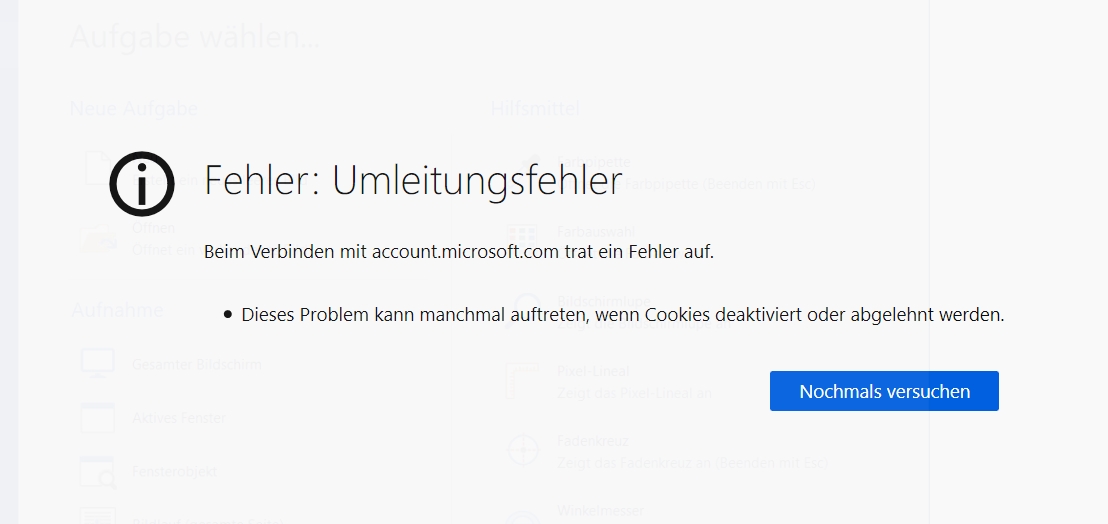Select the Aktives Fenster text label

178,418
